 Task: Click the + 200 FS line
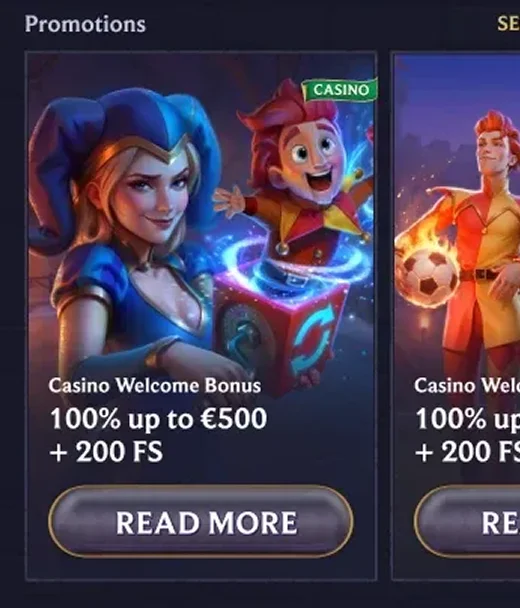[x=106, y=452]
